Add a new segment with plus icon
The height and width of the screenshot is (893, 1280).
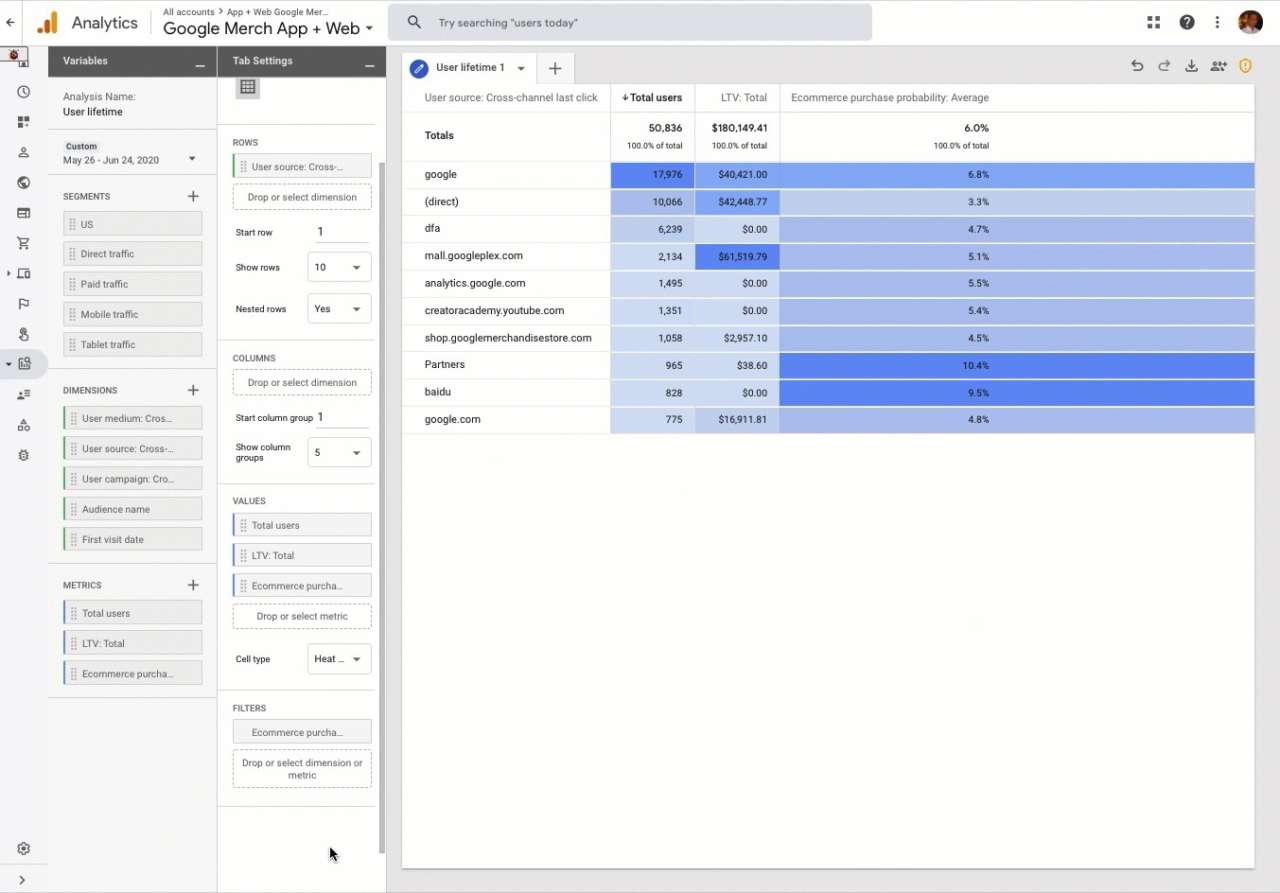click(x=193, y=197)
